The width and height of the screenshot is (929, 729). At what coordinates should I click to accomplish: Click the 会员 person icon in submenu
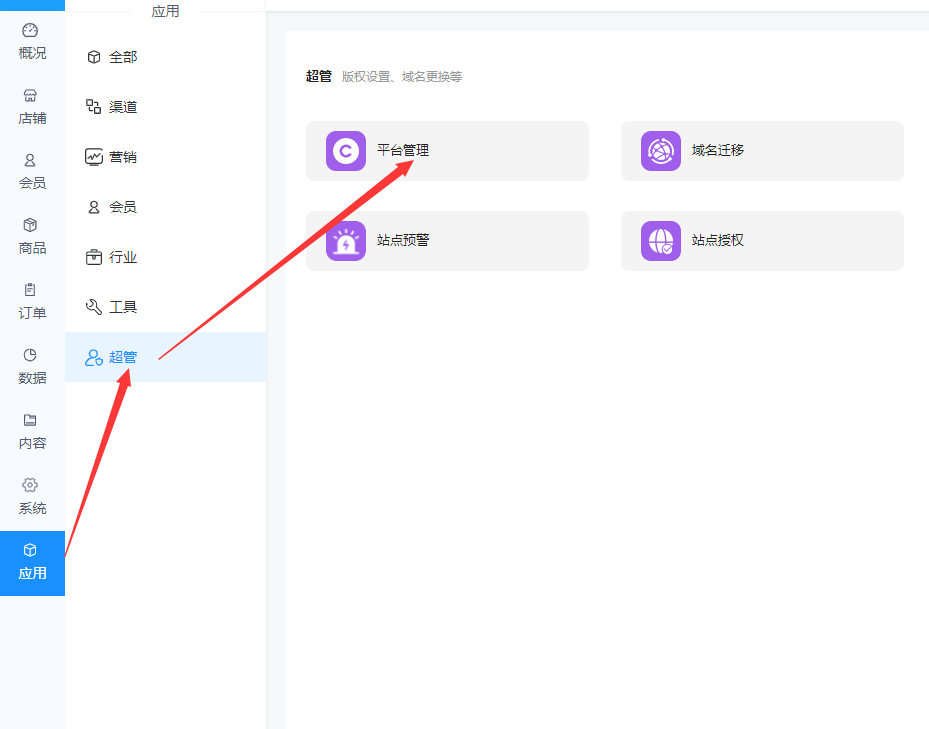coord(94,207)
